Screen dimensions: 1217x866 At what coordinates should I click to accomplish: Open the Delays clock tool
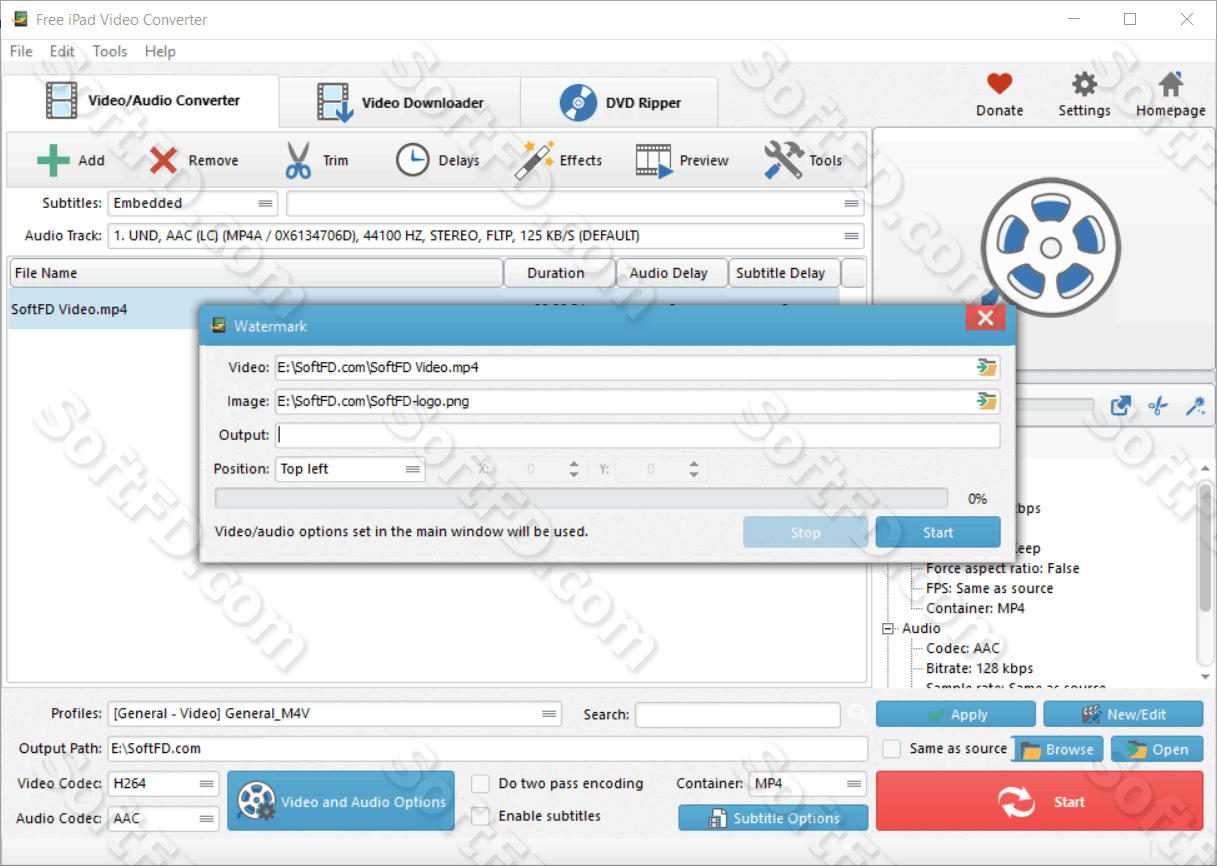pos(412,160)
